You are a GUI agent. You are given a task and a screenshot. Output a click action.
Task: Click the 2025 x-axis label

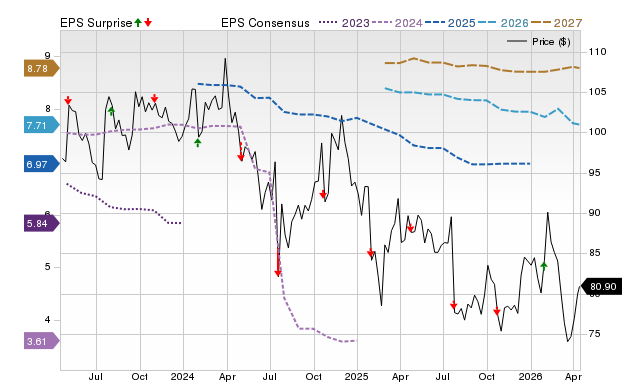356,376
